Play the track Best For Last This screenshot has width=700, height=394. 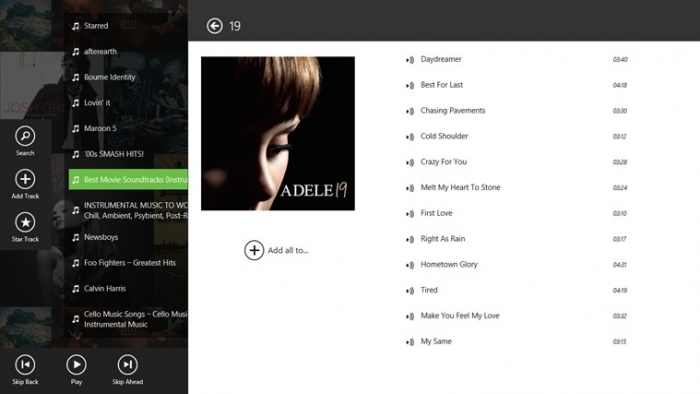tap(442, 85)
